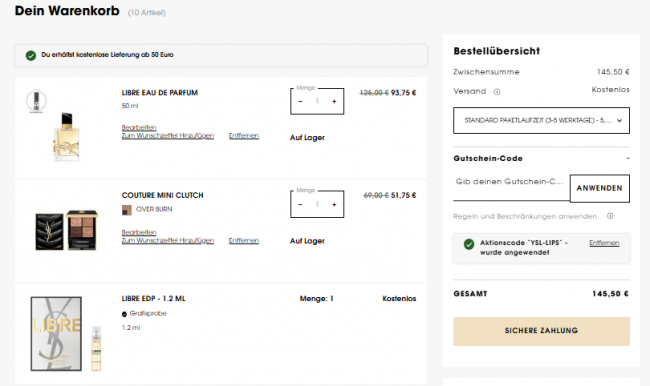This screenshot has height=386, width=650.
Task: Click the ANWENDEN button
Action: pyautogui.click(x=599, y=188)
